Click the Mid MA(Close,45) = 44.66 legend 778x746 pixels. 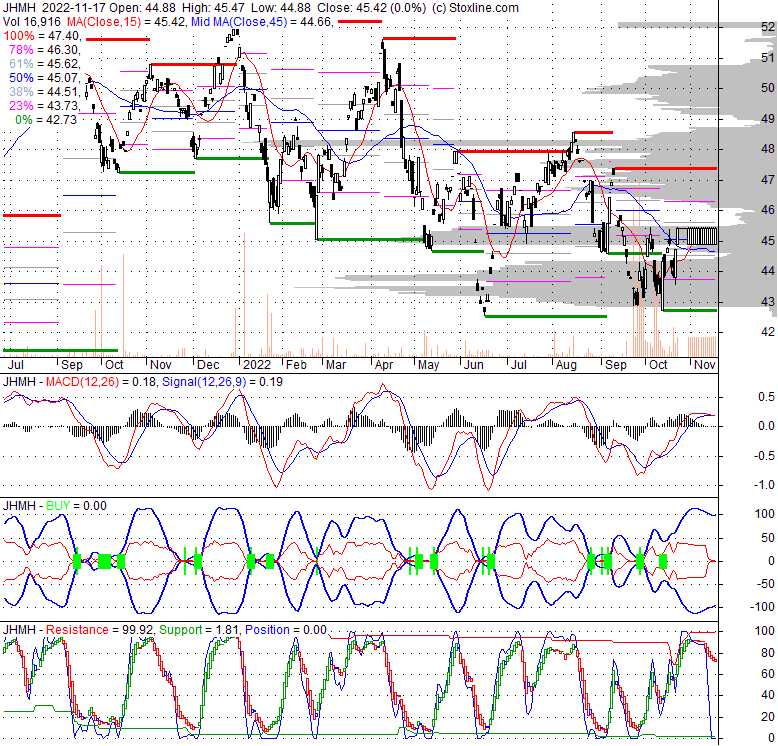[x=261, y=22]
